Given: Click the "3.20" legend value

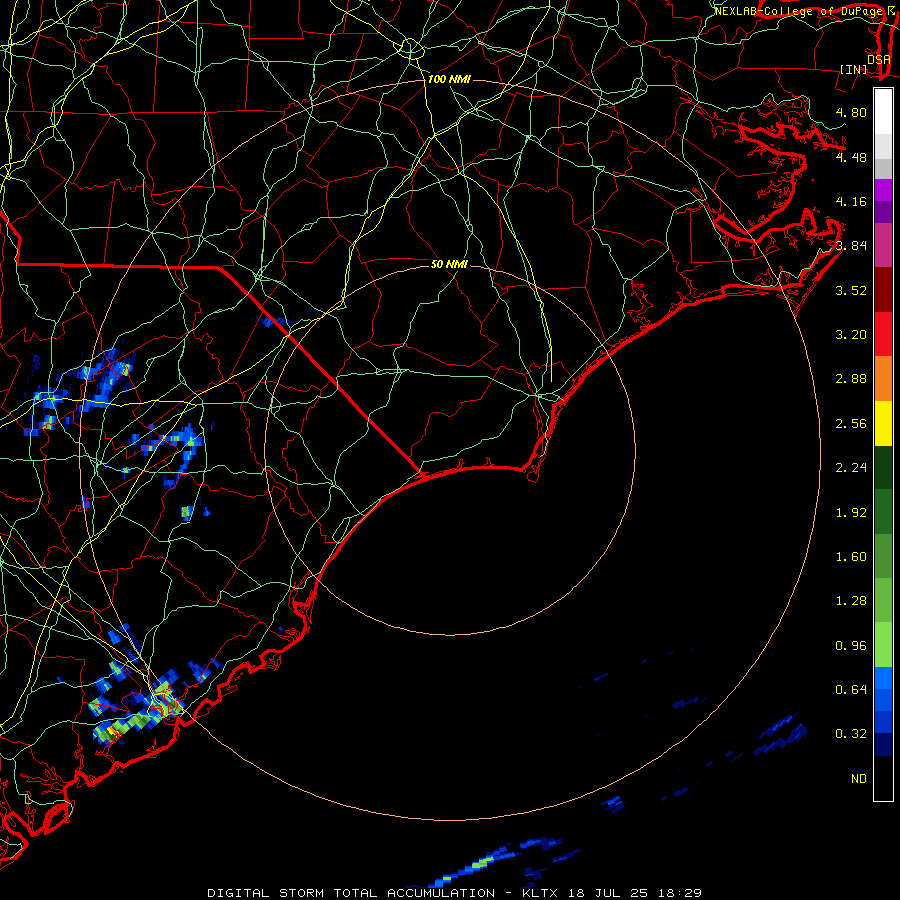Looking at the screenshot, I should coord(851,335).
